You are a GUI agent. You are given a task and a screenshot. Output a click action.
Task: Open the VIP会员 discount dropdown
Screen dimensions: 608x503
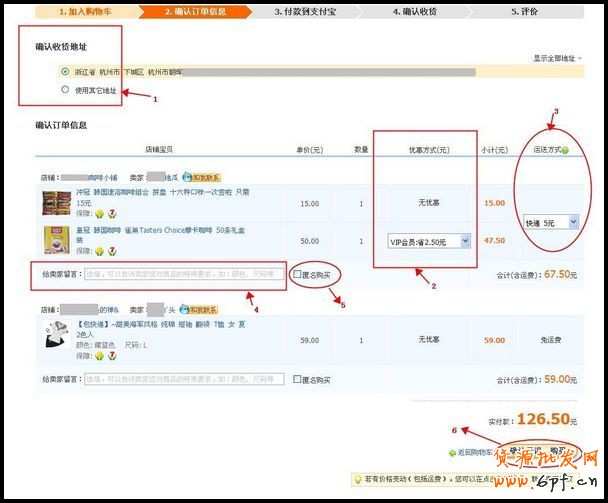[x=430, y=241]
